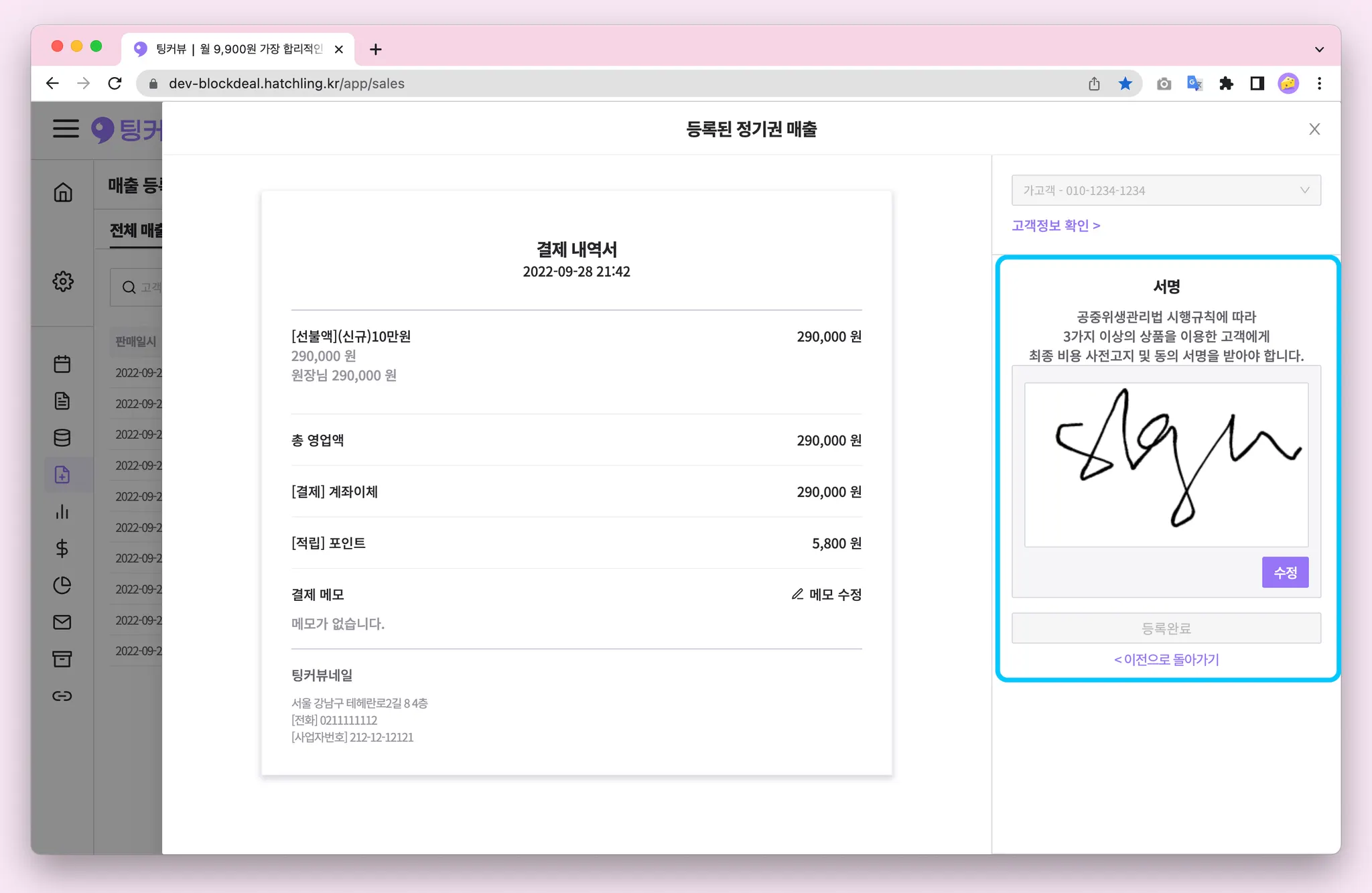Expand the 가고객 customer dropdown

click(1166, 190)
